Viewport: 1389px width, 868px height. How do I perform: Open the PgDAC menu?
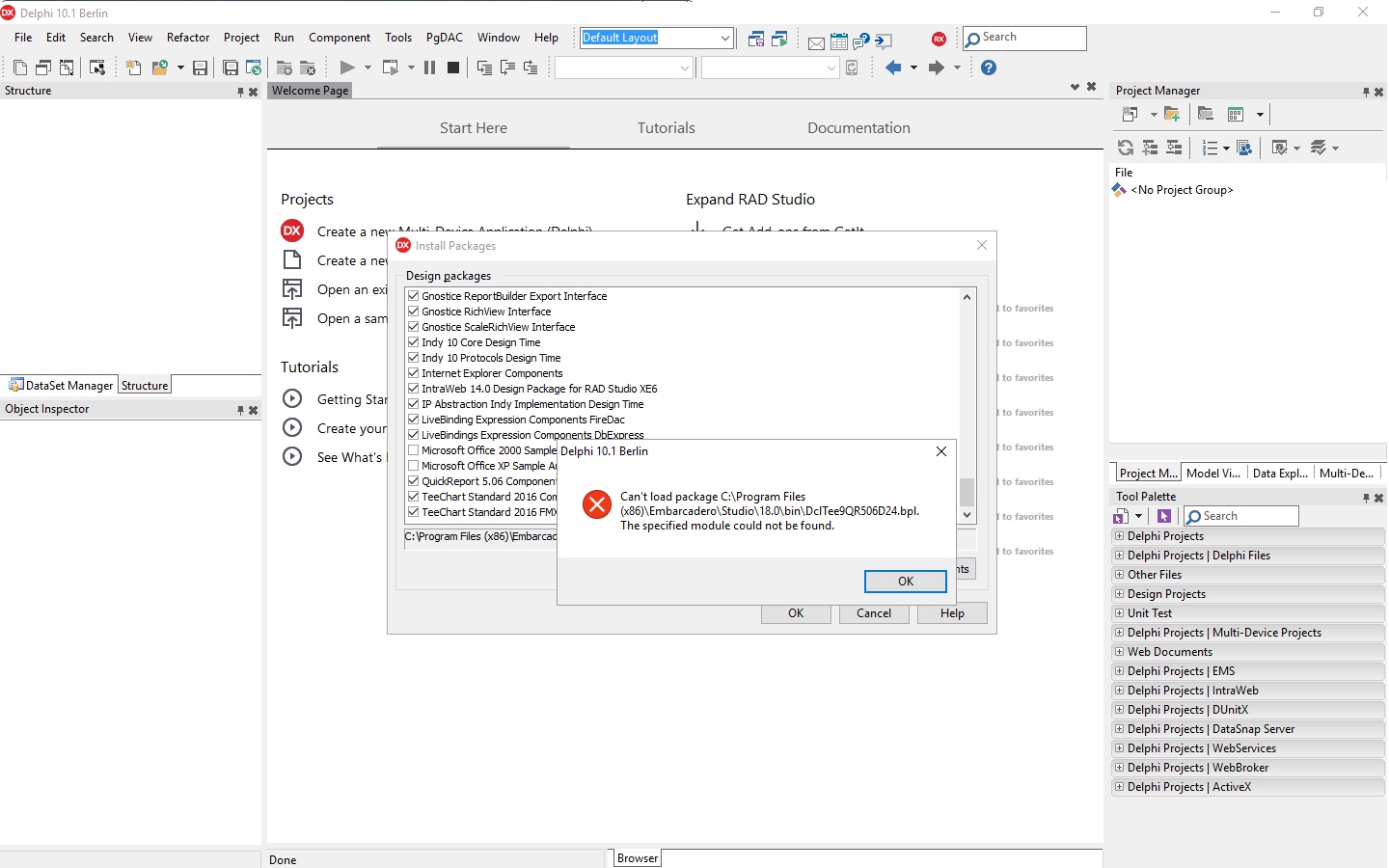point(444,38)
